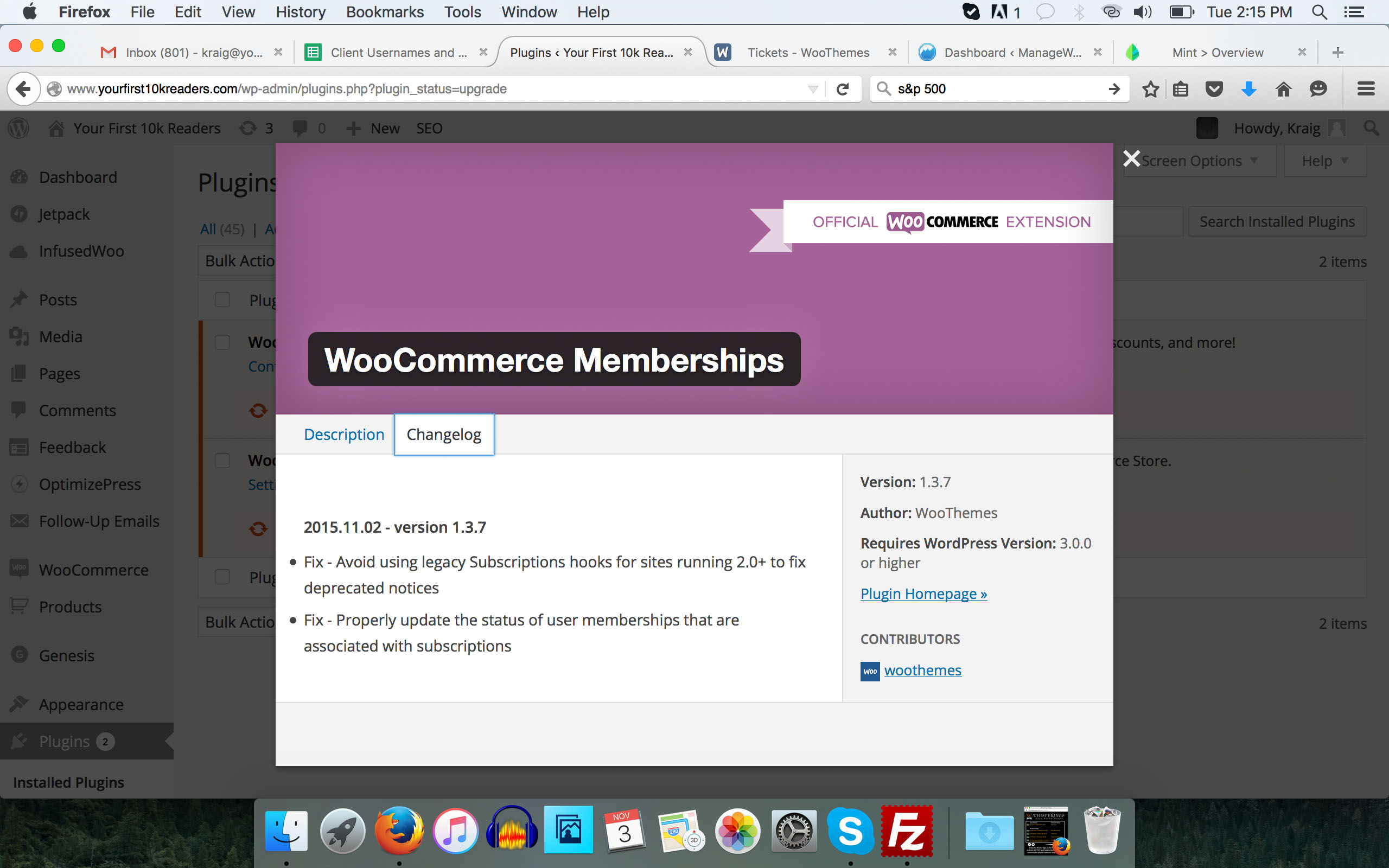Viewport: 1389px width, 868px height.
Task: Open the History menu
Action: [300, 12]
